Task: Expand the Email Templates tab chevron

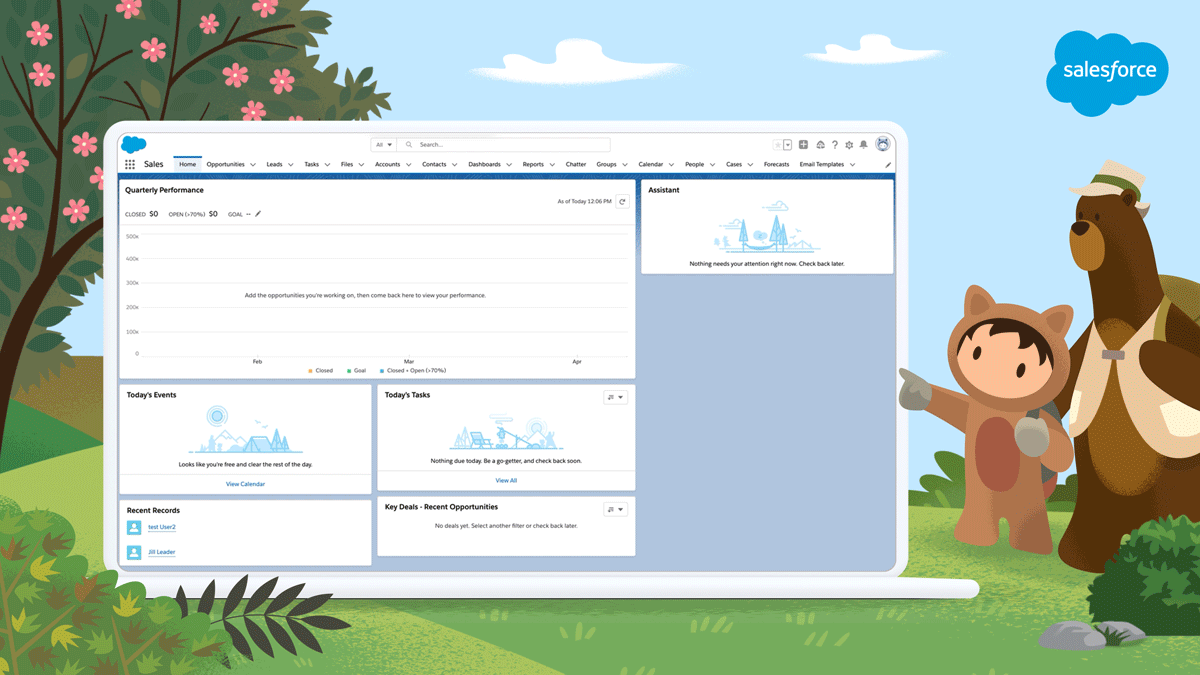Action: (x=853, y=165)
